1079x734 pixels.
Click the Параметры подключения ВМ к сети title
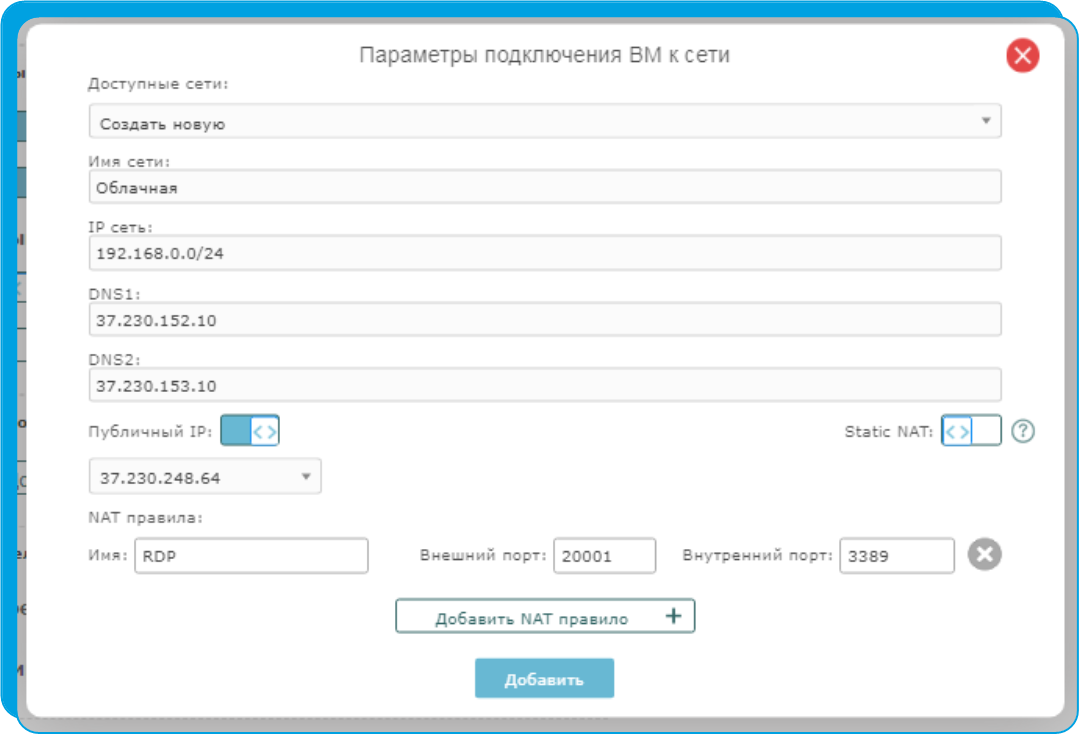544,55
